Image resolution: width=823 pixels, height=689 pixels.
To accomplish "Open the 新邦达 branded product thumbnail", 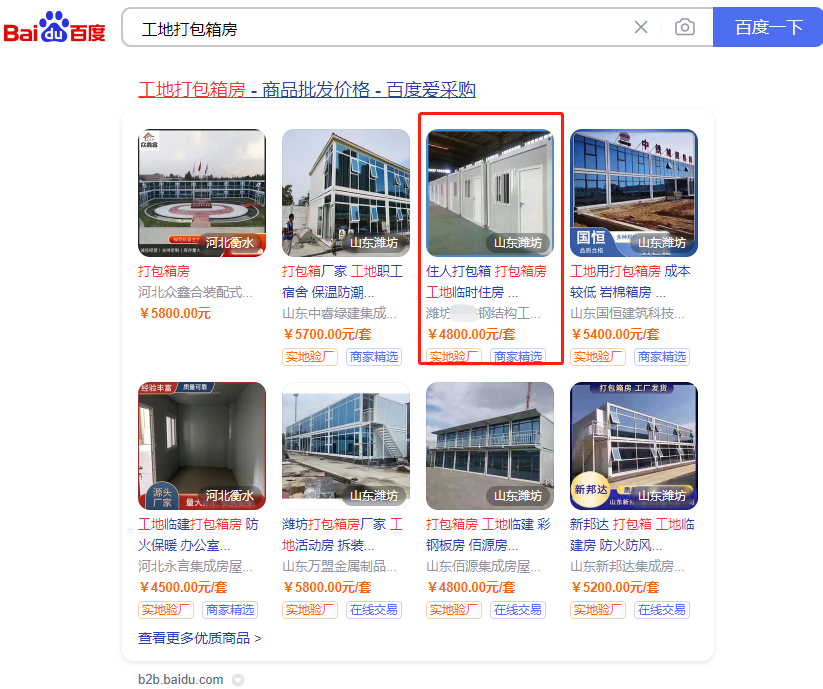I will pyautogui.click(x=634, y=446).
